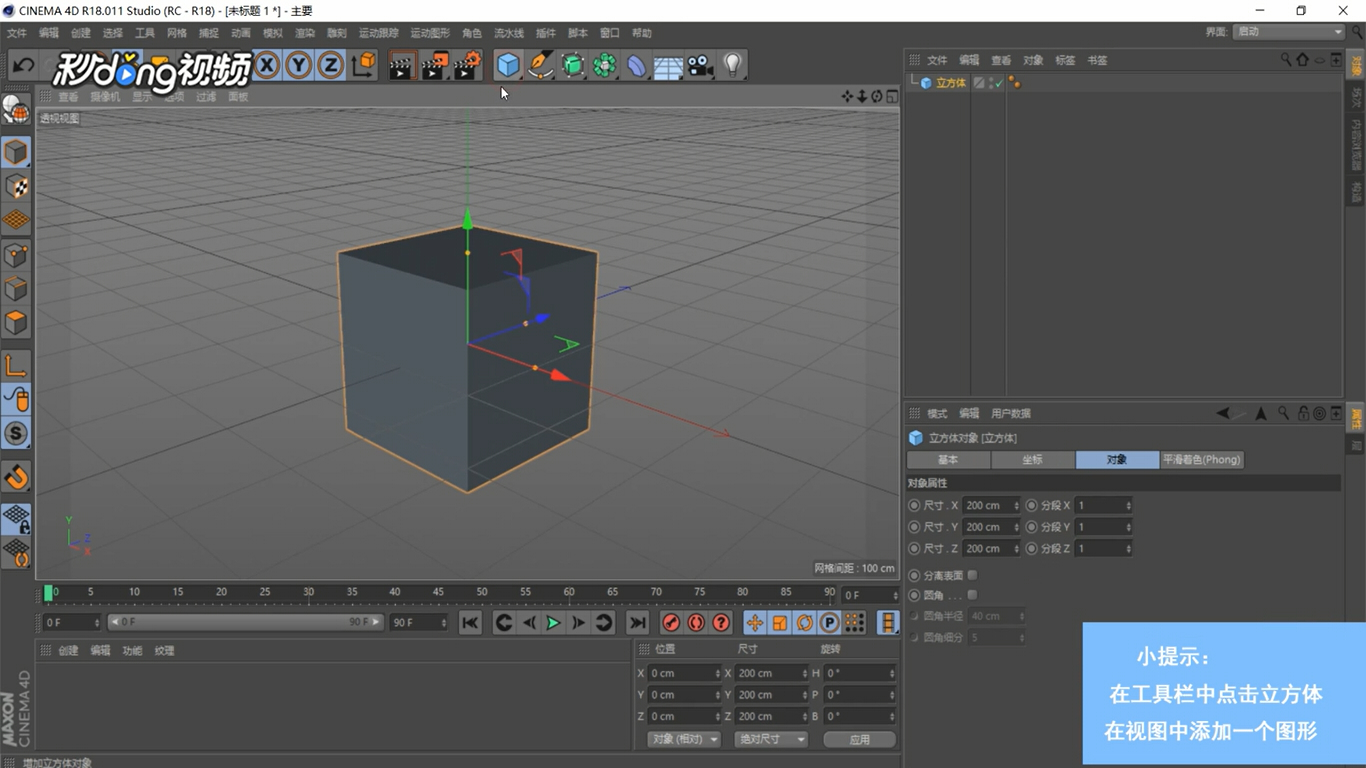Click the Undo arrow icon
The width and height of the screenshot is (1366, 768).
tap(24, 66)
